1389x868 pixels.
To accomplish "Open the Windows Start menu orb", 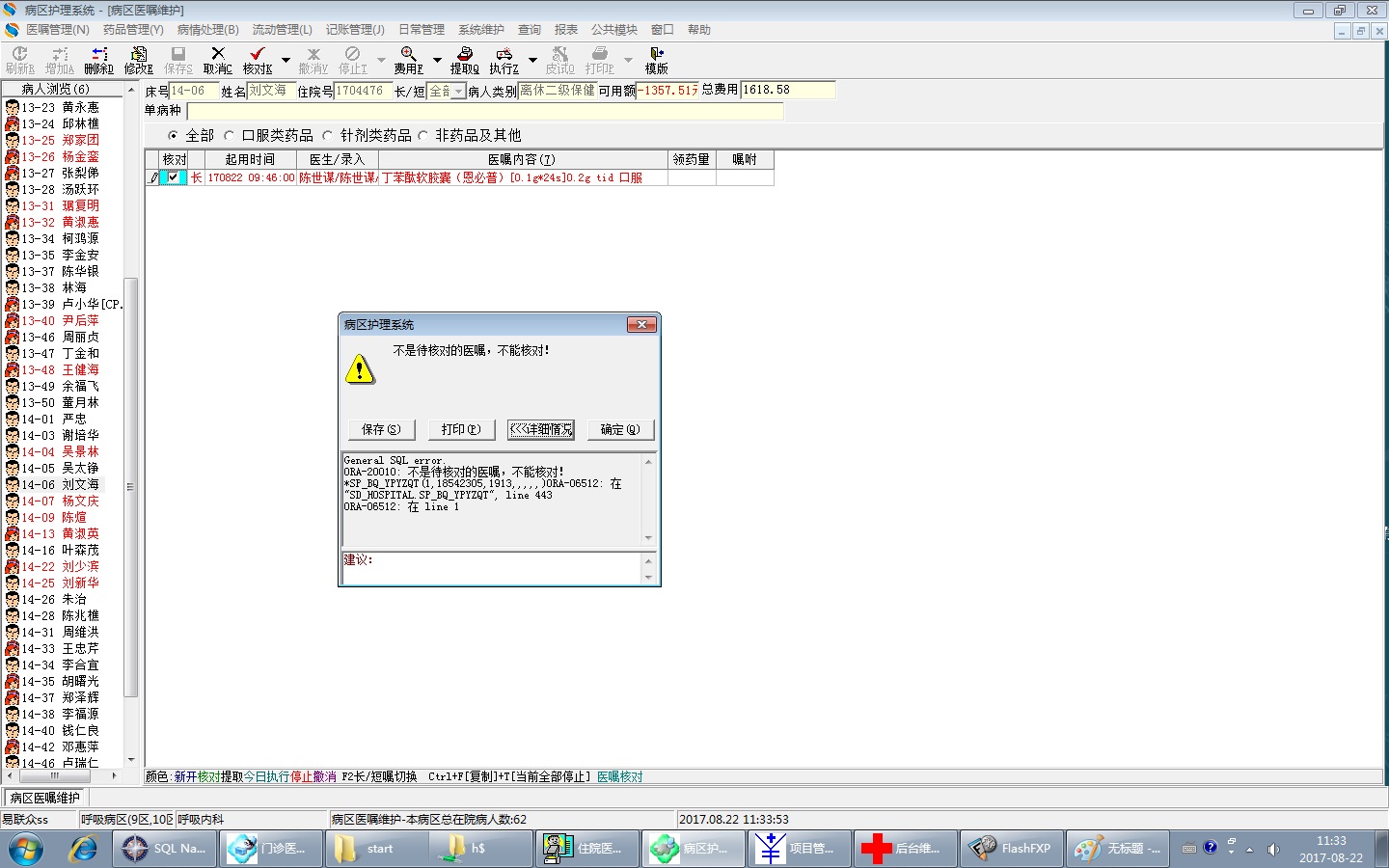I will click(26, 849).
